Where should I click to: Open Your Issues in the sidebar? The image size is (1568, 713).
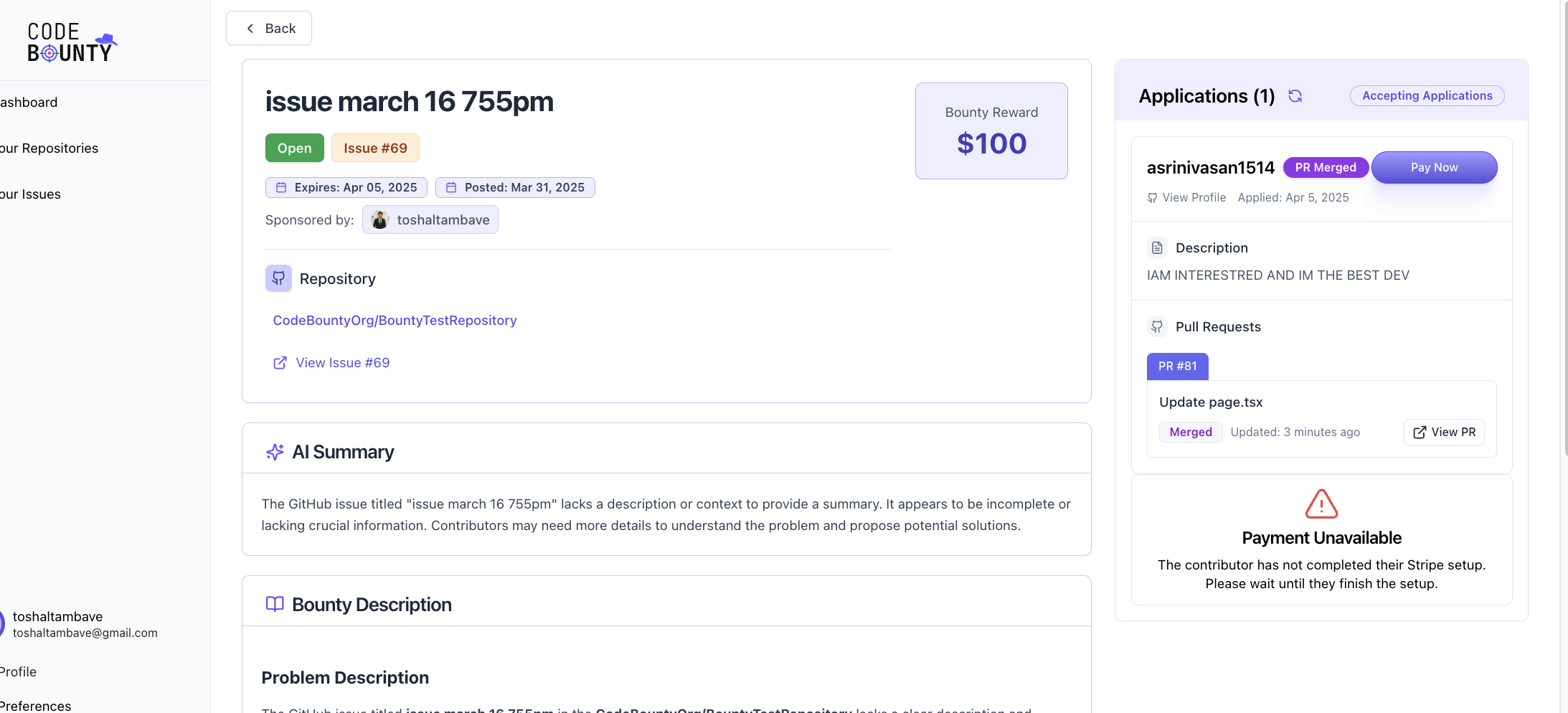click(30, 194)
